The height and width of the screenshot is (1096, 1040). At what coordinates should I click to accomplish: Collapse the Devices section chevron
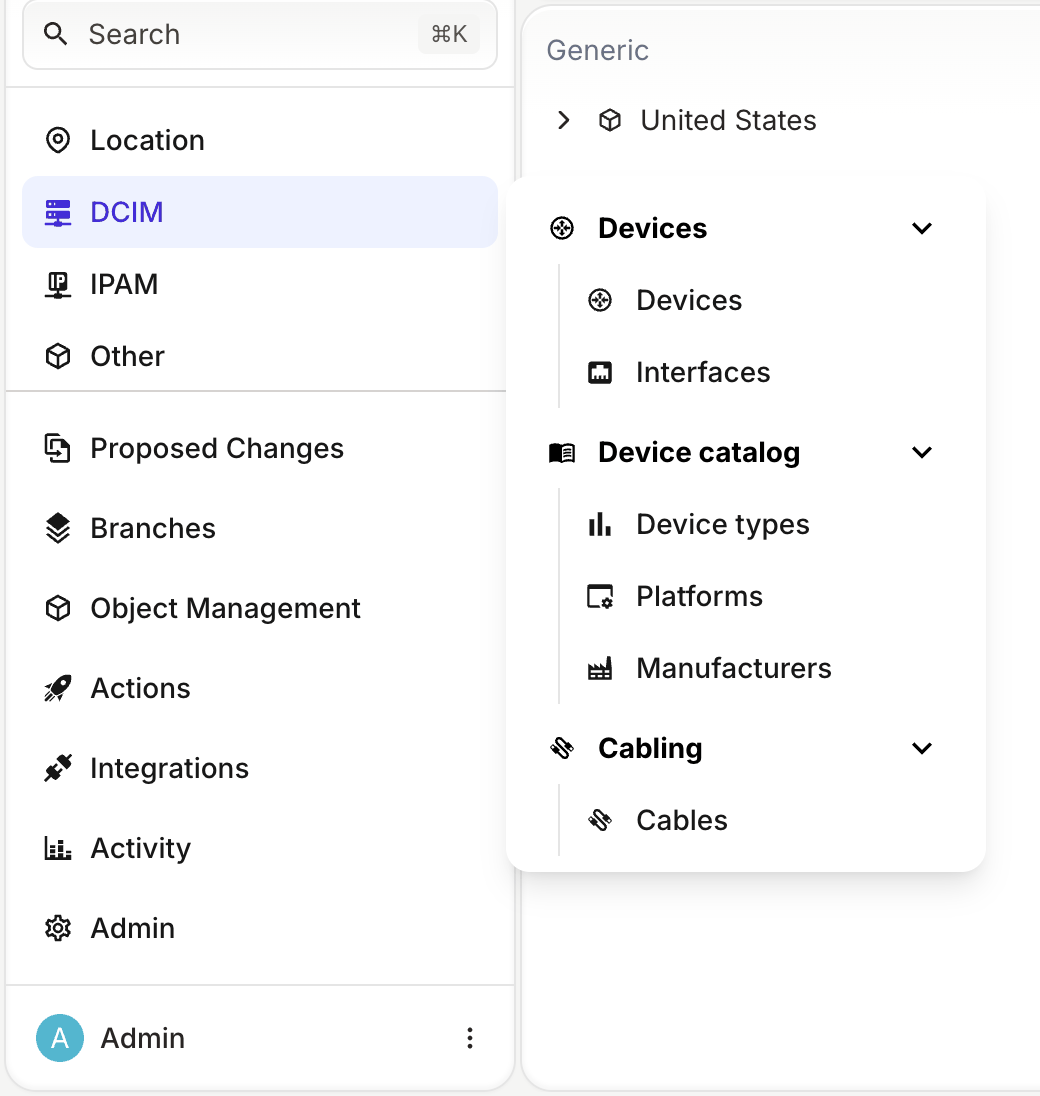click(x=922, y=229)
